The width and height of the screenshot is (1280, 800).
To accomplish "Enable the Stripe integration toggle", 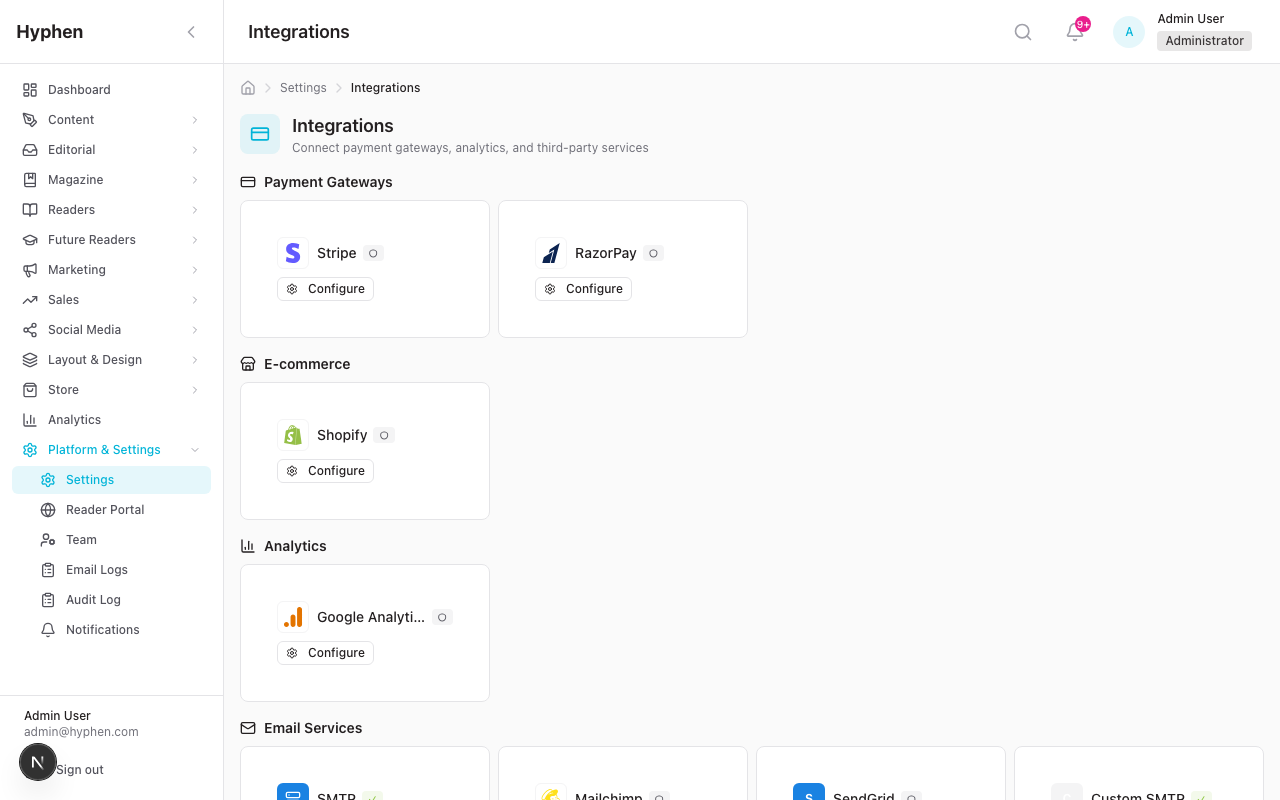I will coord(373,253).
